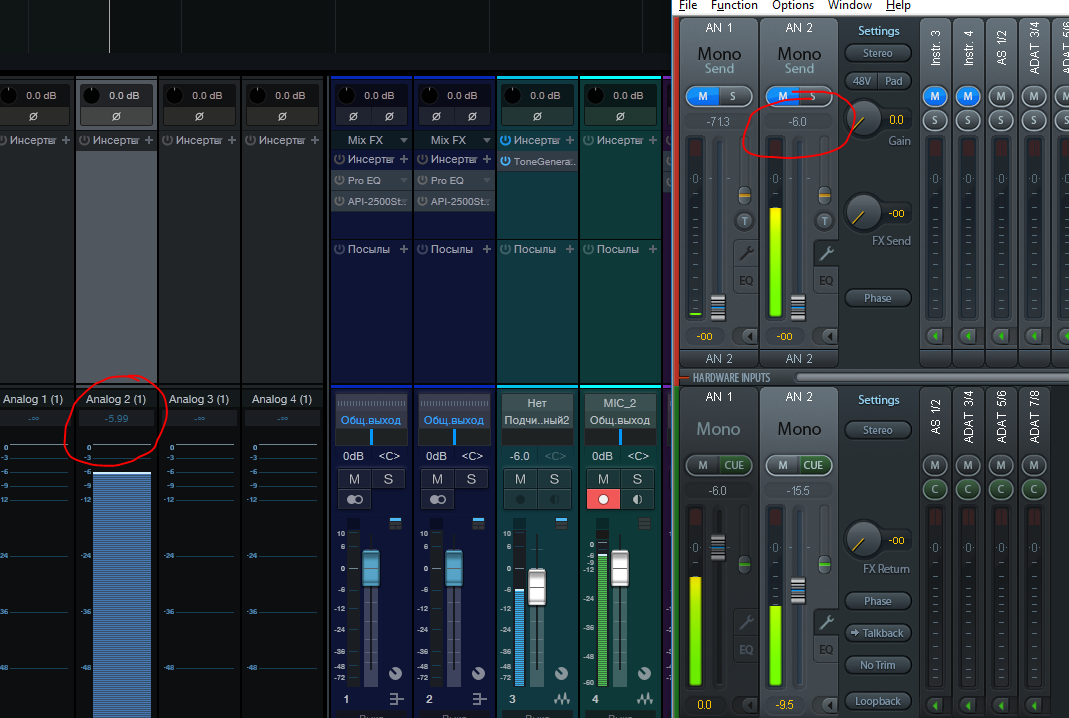1069x718 pixels.
Task: Click the fader handle of Studio One channel 3
Action: coord(537,587)
